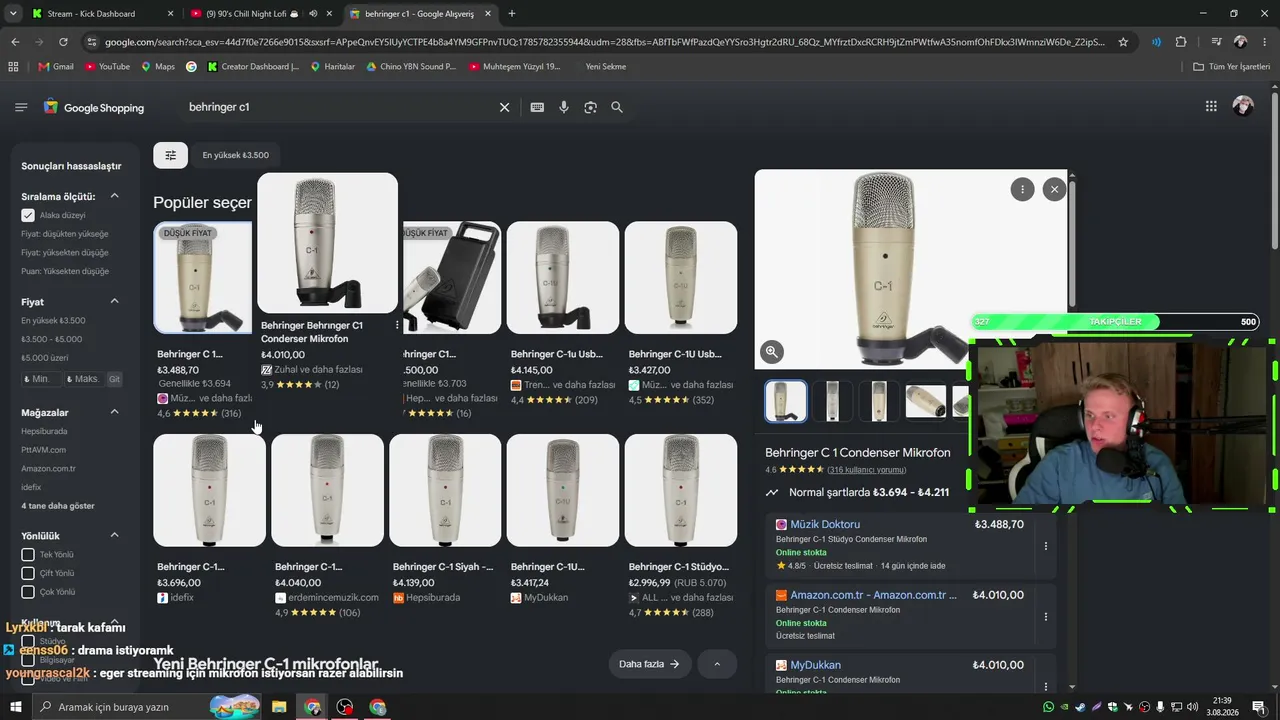This screenshot has width=1280, height=720.
Task: Open the filter settings button
Action: 170,155
